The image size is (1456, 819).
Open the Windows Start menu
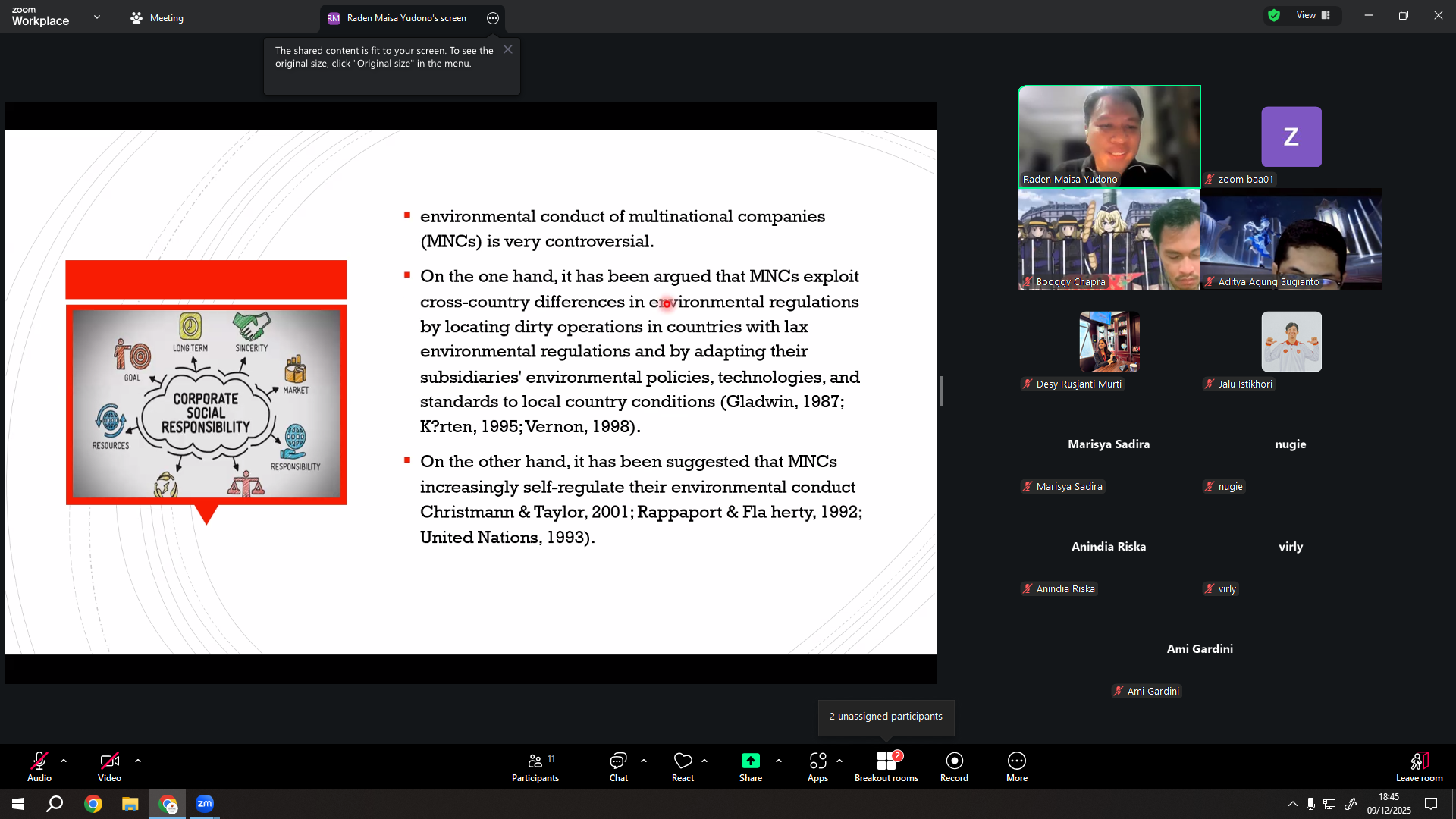click(18, 804)
